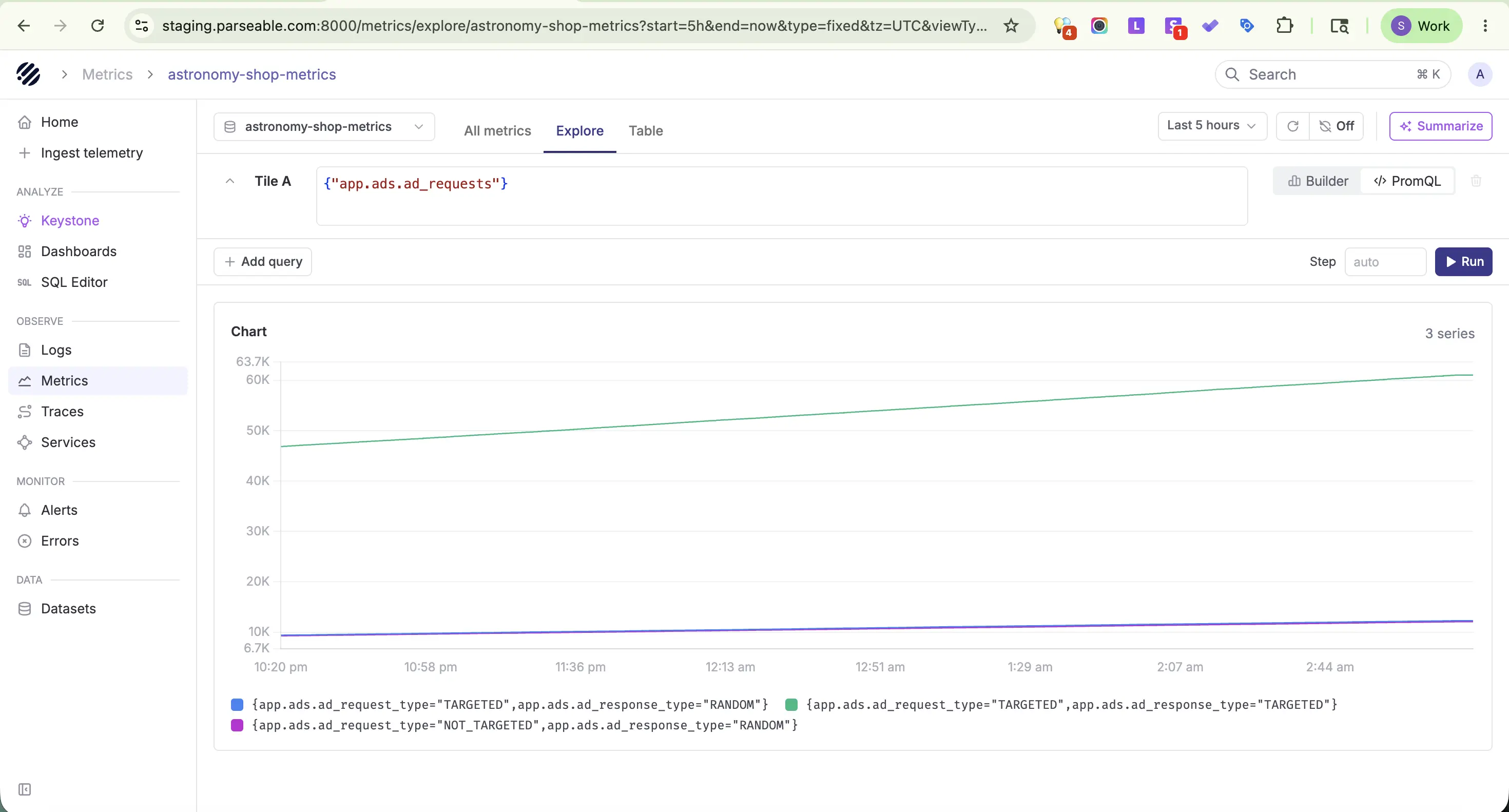This screenshot has height=812, width=1509.
Task: Click green legend swatch TARGETED/TARGETED
Action: pos(791,704)
